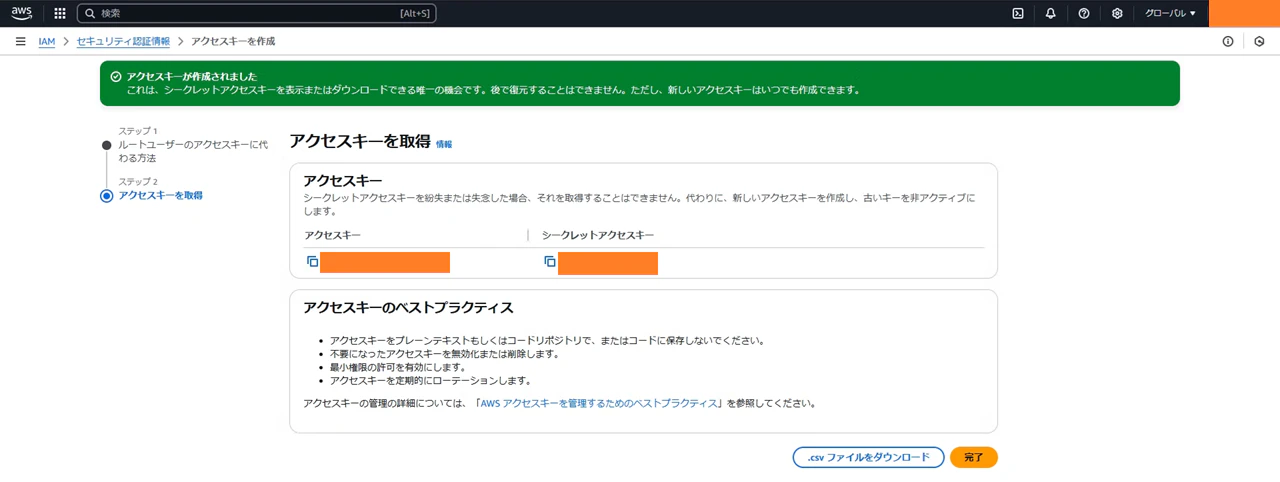The height and width of the screenshot is (482, 1280).
Task: Click bullet アクセスキーを定期的にローテーションします
Action: (430, 381)
